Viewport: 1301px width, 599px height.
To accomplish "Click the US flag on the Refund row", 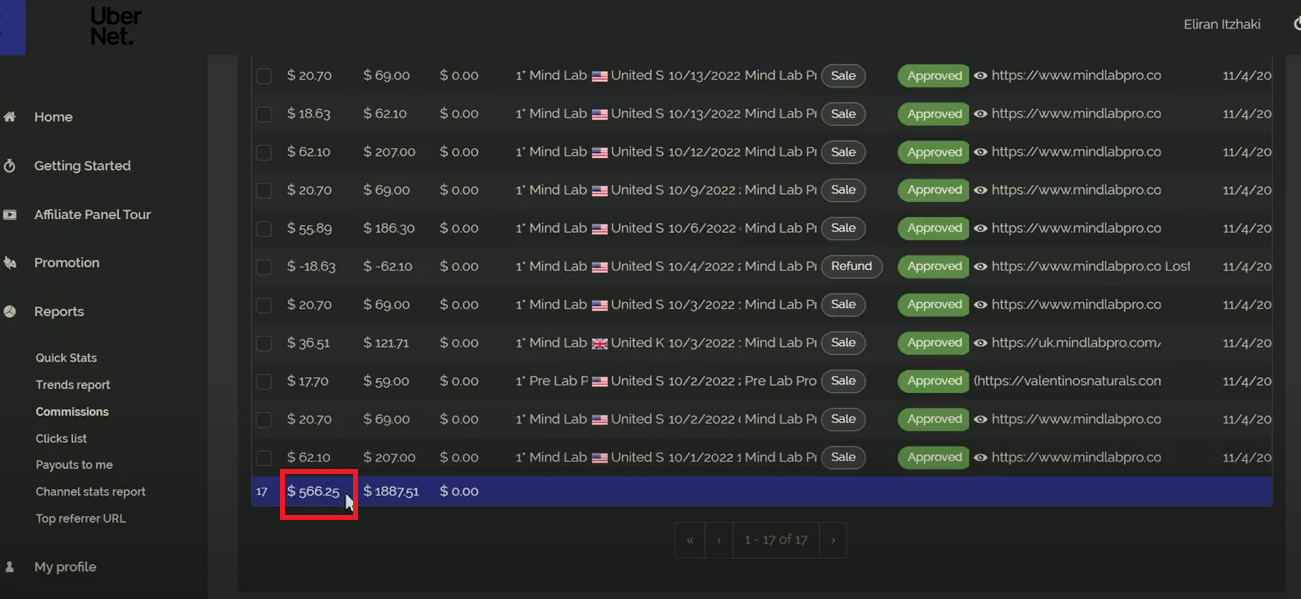I will coord(600,267).
